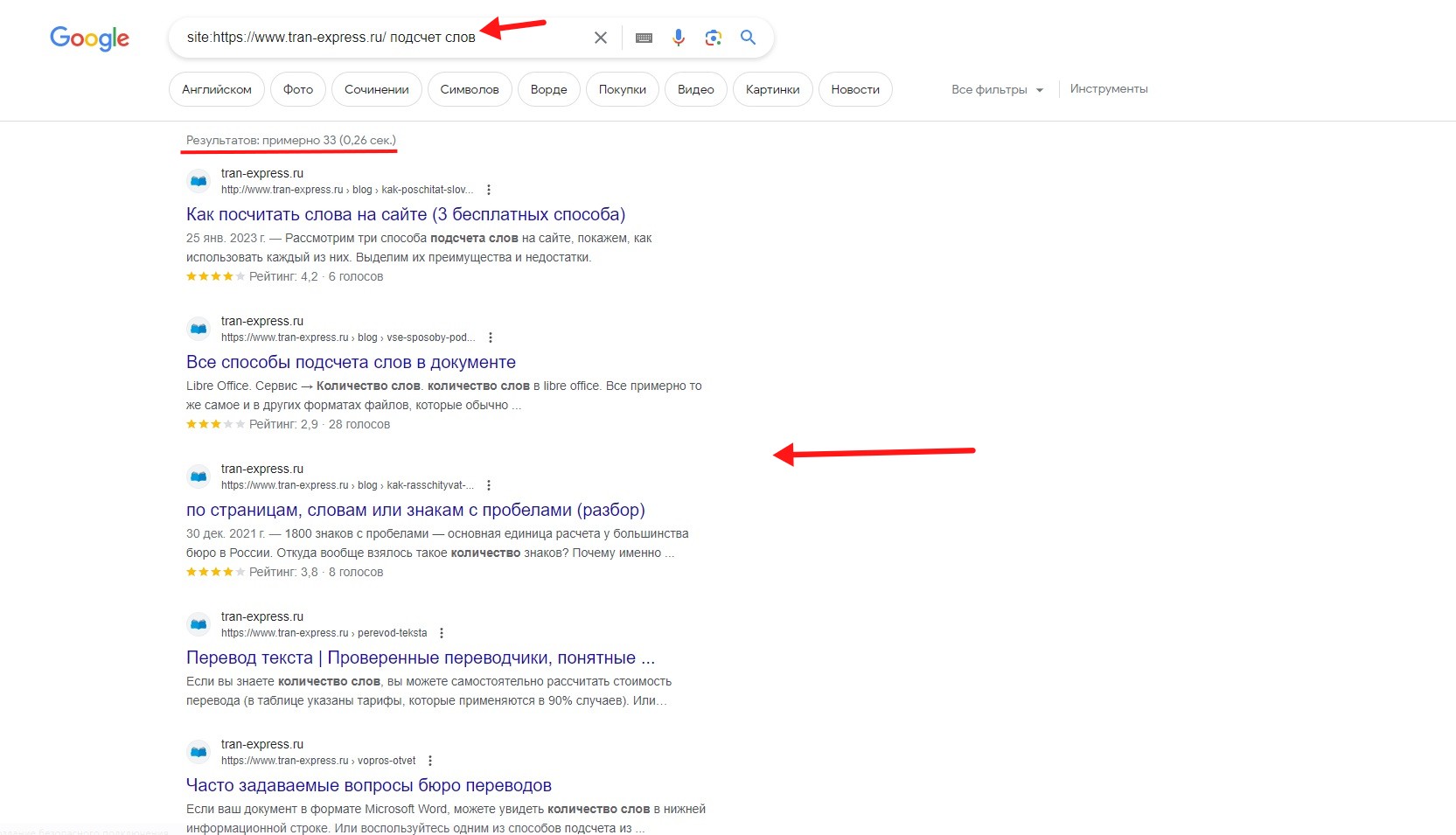
Task: Open the on-screen keyboard icon
Action: 644,38
